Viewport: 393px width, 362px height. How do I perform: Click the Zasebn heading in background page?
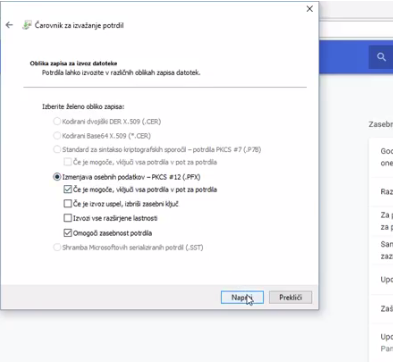coord(380,124)
